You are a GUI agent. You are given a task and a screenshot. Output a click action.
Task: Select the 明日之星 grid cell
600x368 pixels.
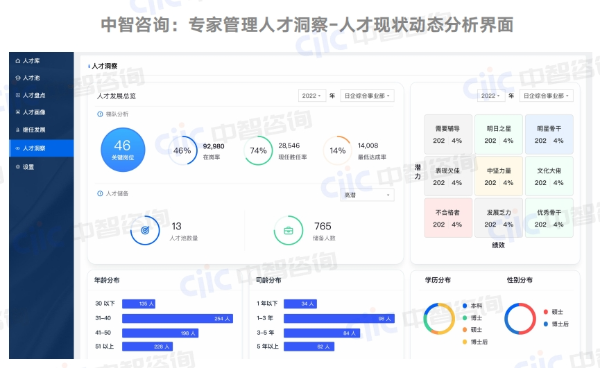coord(499,135)
